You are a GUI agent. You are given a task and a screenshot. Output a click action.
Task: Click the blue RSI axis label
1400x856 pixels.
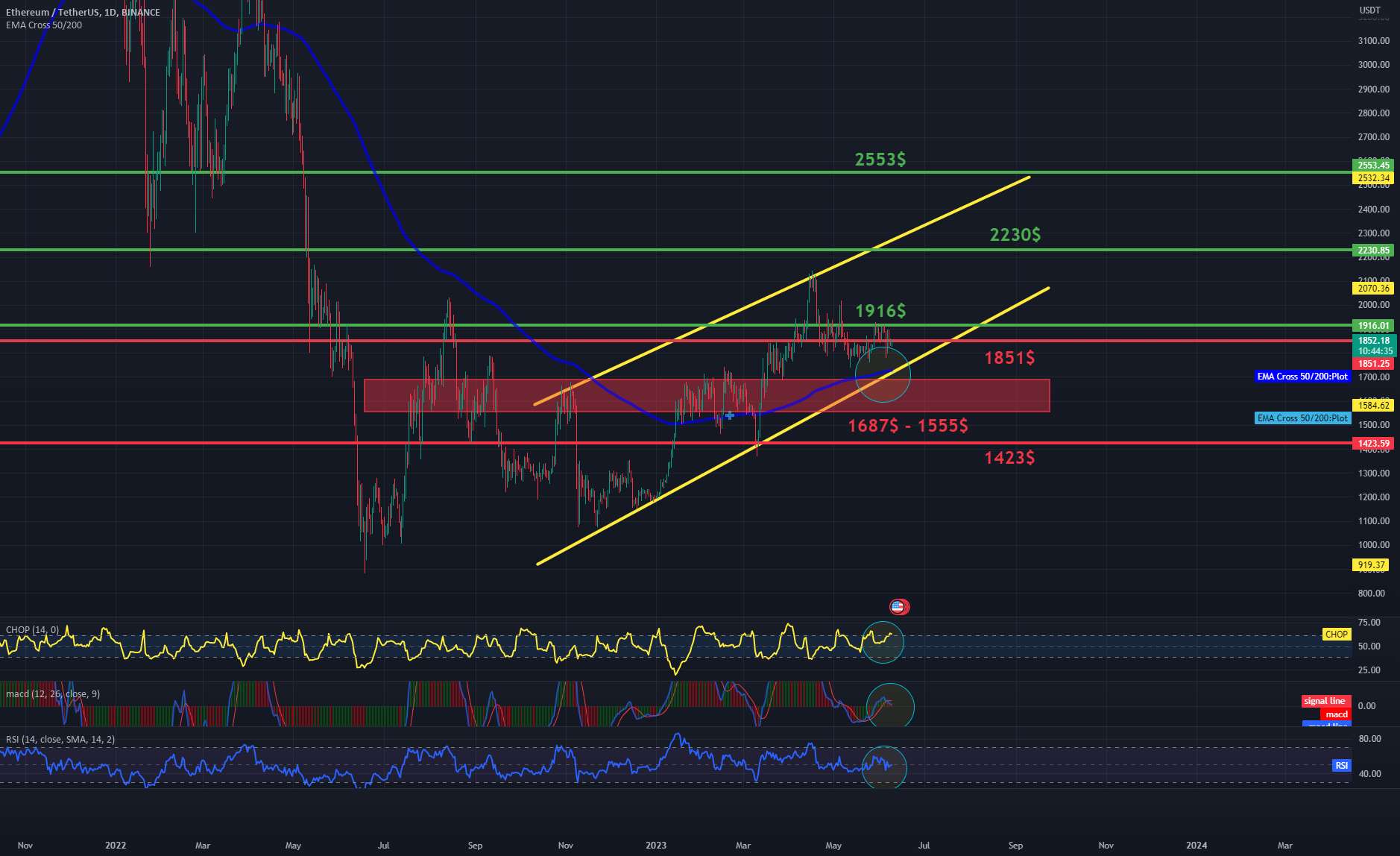(1341, 766)
